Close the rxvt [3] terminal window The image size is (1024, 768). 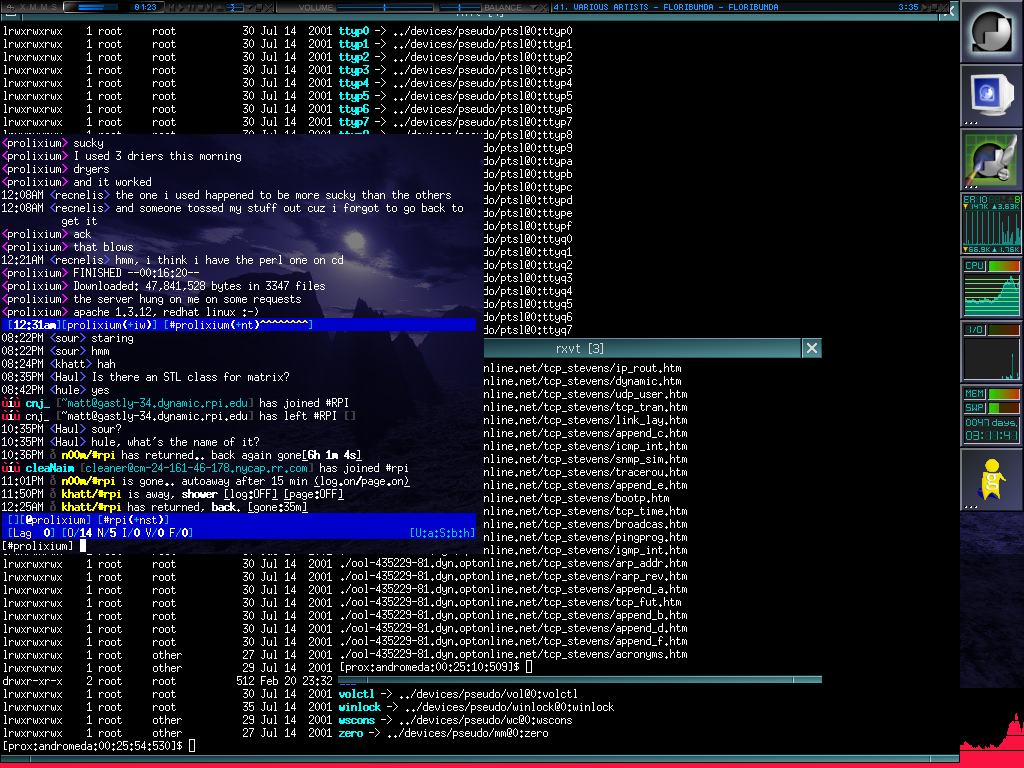pos(812,348)
